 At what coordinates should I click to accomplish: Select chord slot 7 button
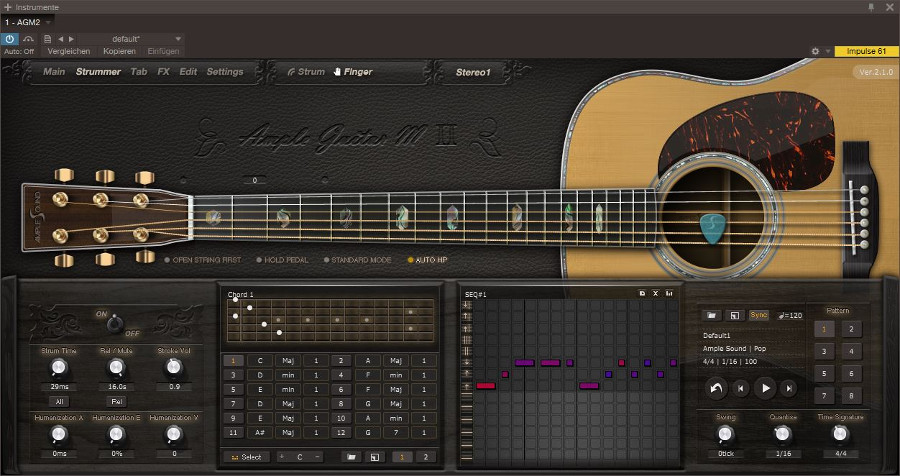point(233,404)
